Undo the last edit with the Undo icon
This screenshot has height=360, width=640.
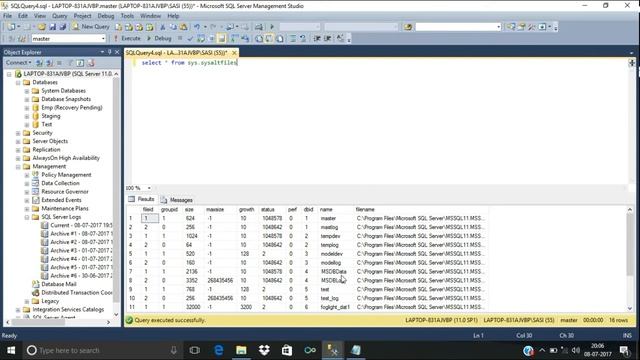pyautogui.click(x=197, y=27)
